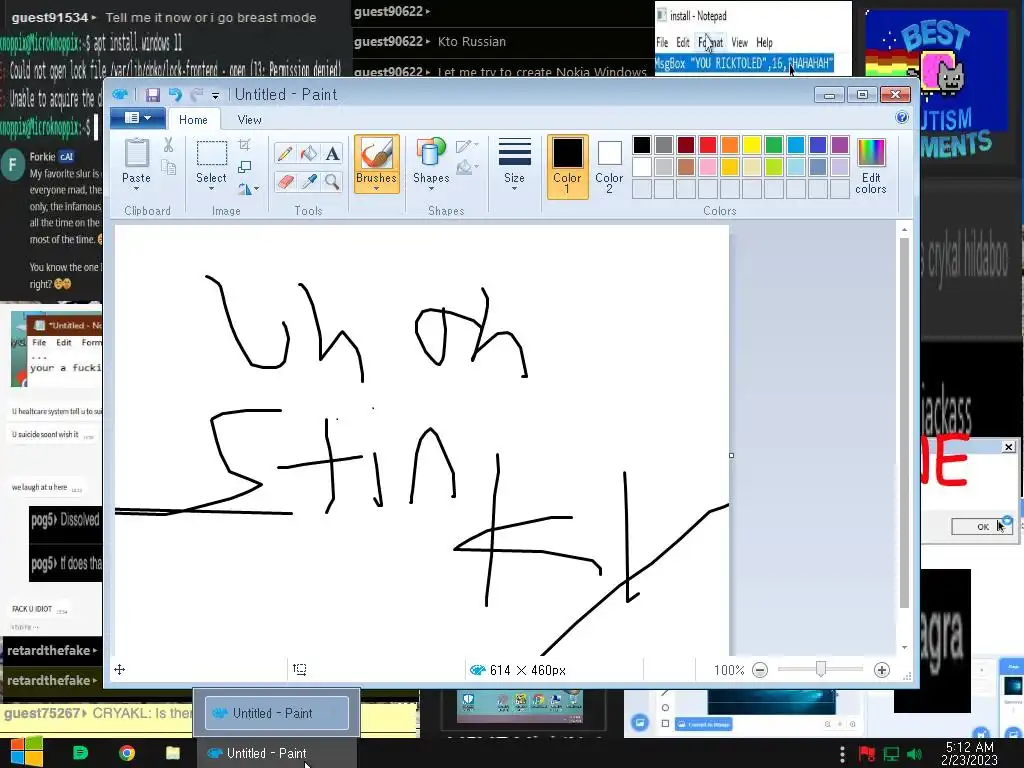Image resolution: width=1024 pixels, height=768 pixels.
Task: Open the shape Fill dropdown
Action: click(x=467, y=167)
